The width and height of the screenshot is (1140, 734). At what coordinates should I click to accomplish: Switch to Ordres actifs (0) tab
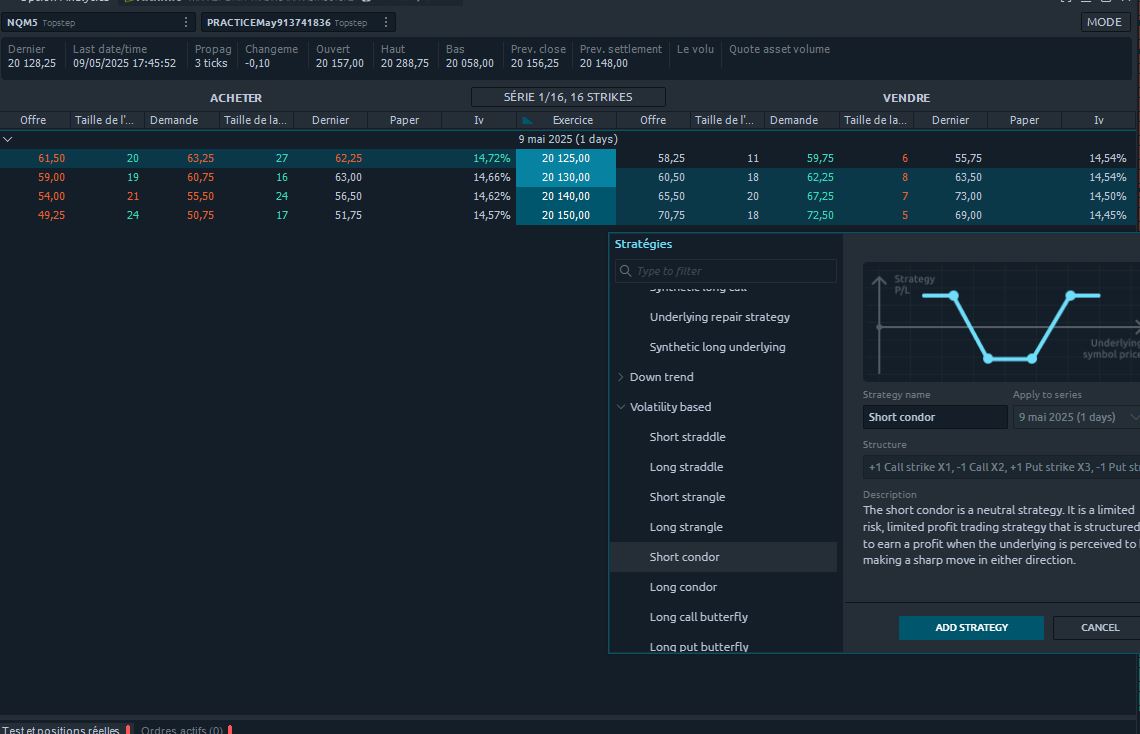pos(182,729)
